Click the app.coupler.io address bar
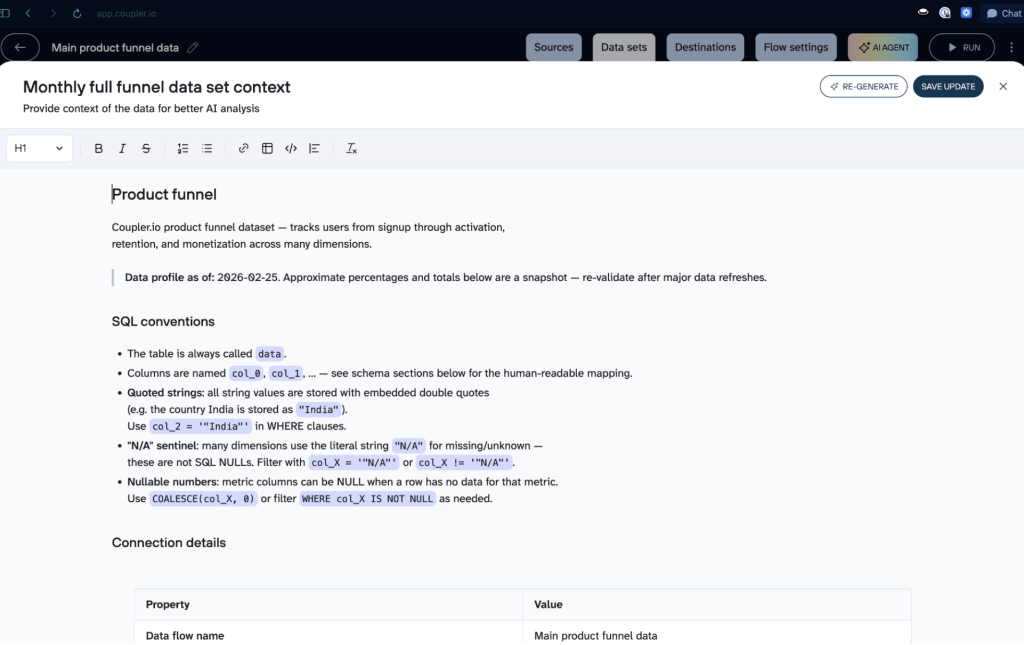 pos(126,13)
